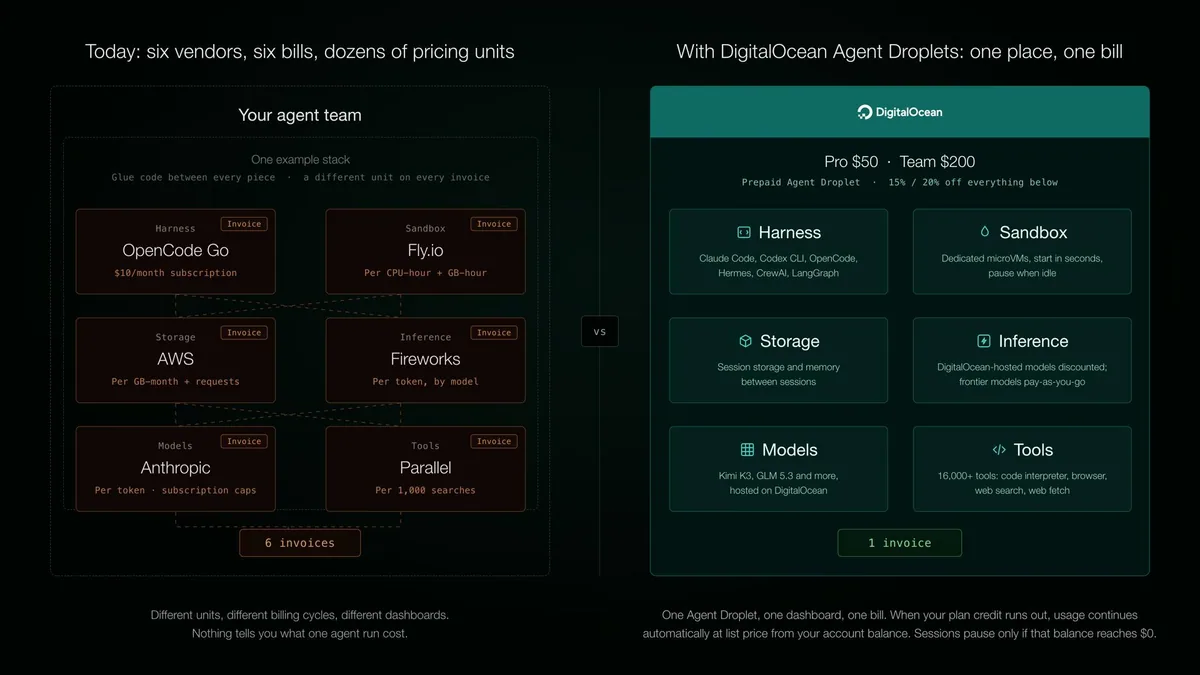Click the '$10/month subscription' text
The width and height of the screenshot is (1200, 675).
176,273
